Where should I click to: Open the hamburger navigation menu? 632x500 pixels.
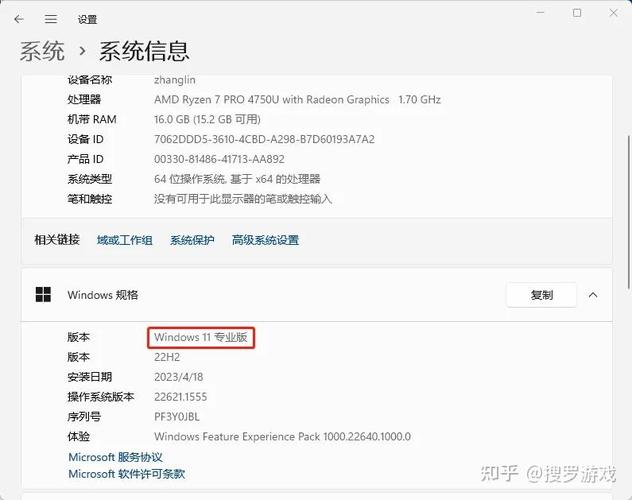coord(51,19)
